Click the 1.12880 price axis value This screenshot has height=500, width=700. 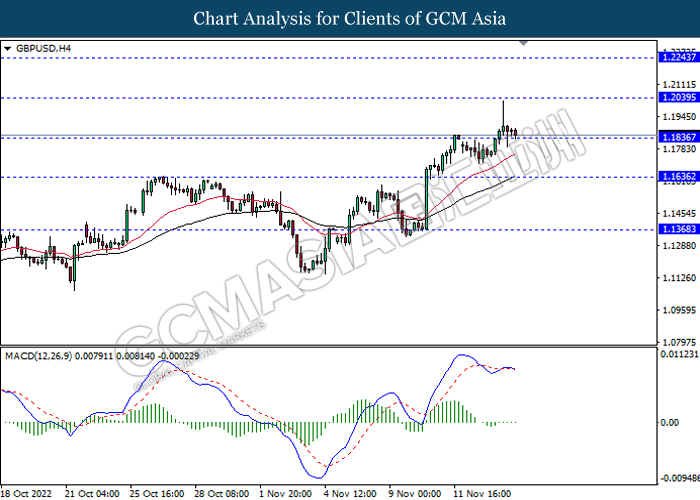tap(679, 246)
